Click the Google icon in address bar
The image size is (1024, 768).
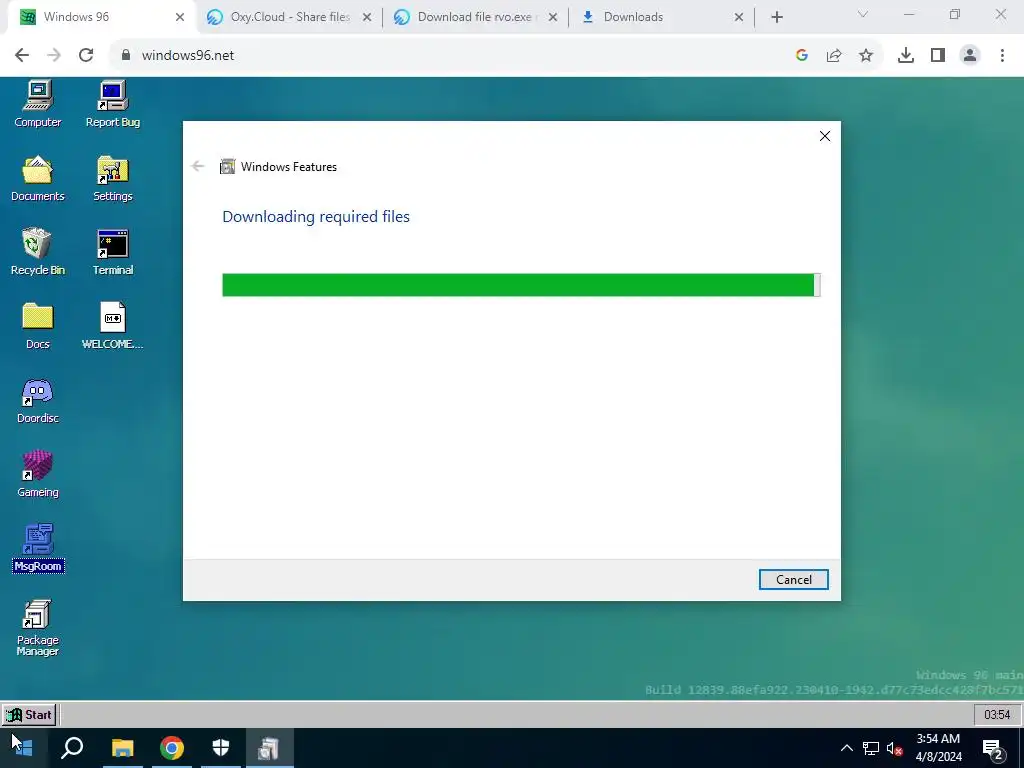(x=802, y=55)
